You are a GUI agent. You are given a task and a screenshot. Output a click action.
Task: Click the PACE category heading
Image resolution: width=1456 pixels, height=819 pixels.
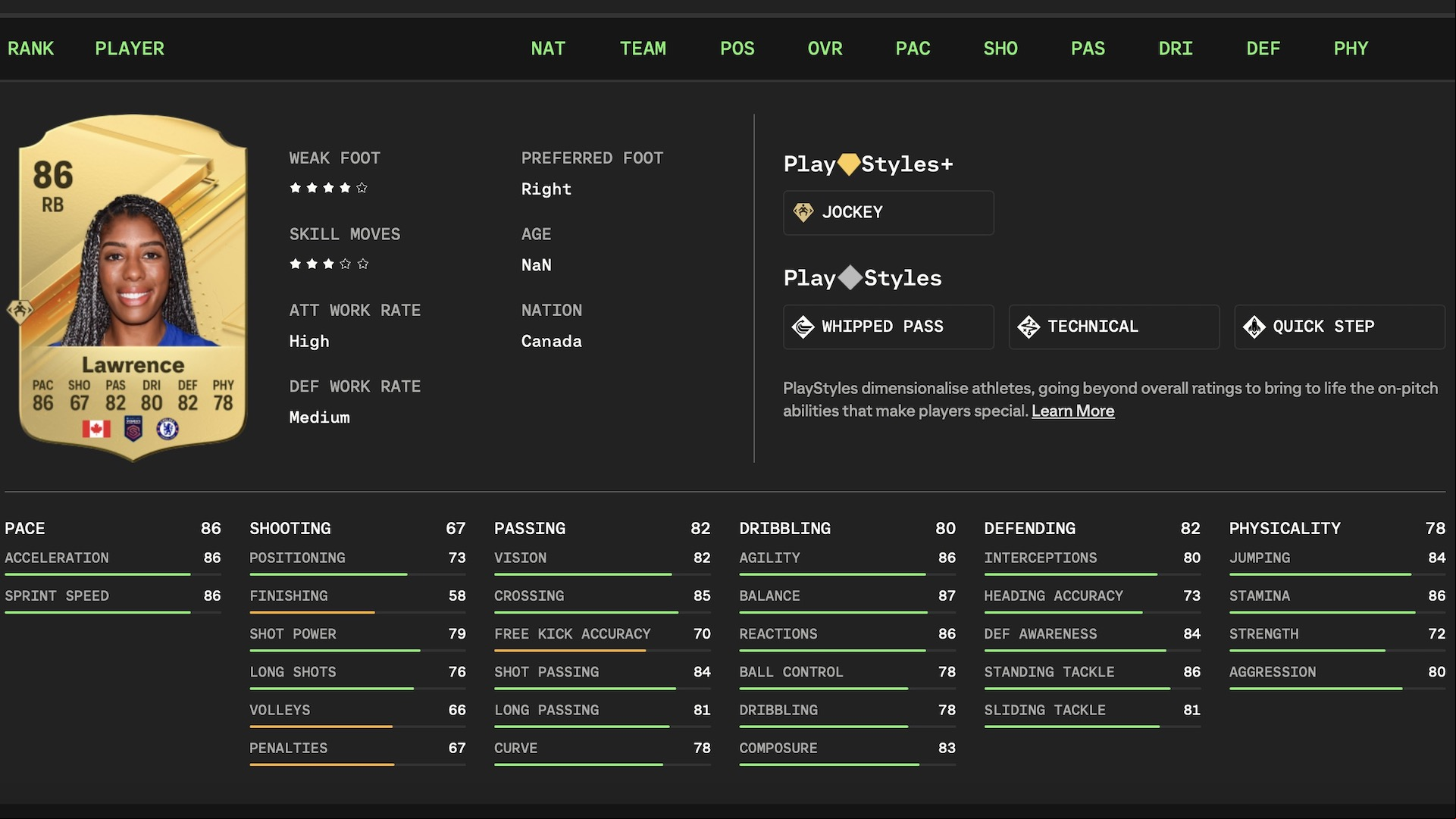click(x=25, y=528)
